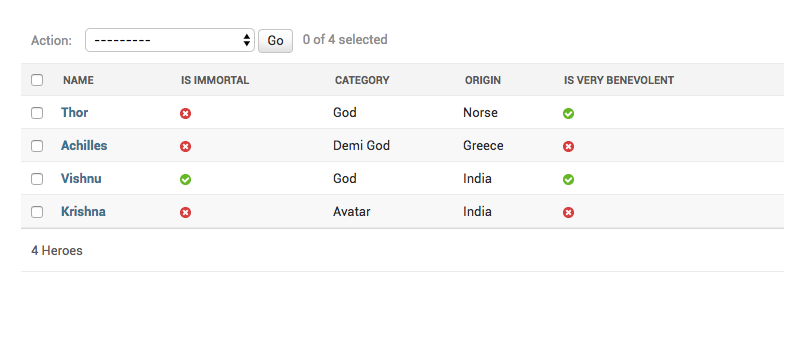This screenshot has width=796, height=363.
Task: Sort by the Is Immortal column header
Action: [x=215, y=80]
